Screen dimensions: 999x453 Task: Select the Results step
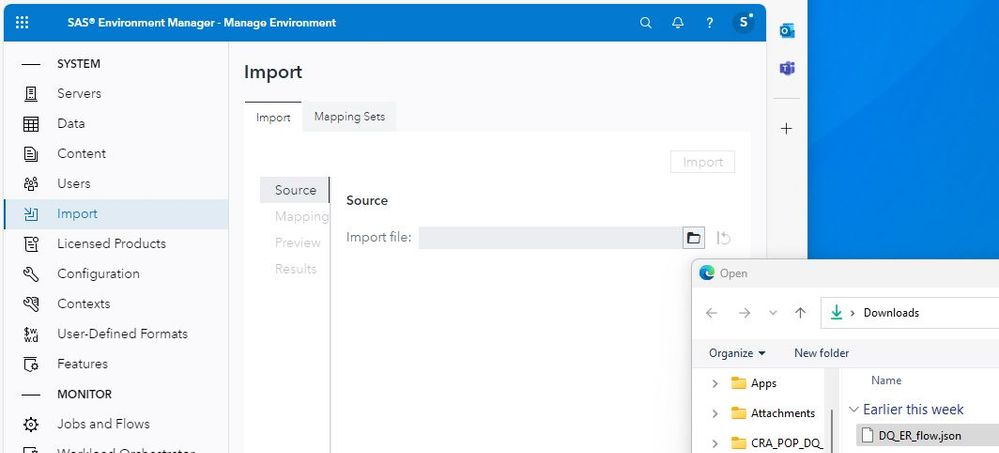pyautogui.click(x=296, y=269)
